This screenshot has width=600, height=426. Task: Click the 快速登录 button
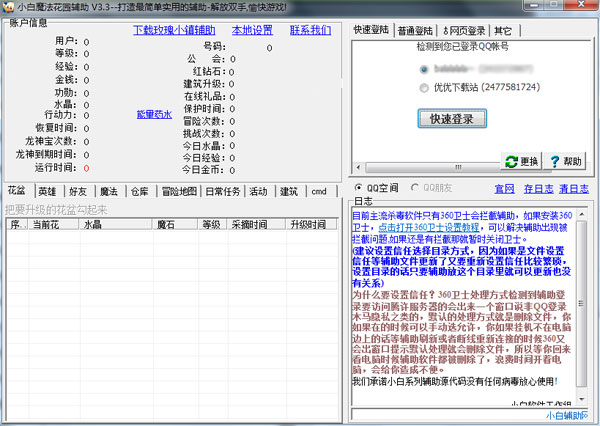(x=452, y=119)
